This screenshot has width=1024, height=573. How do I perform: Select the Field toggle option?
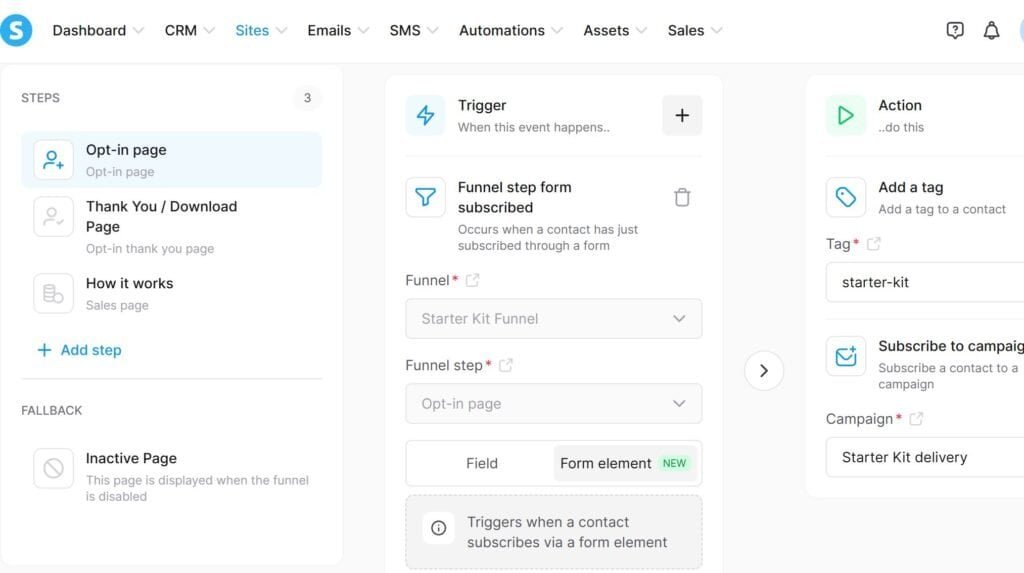pyautogui.click(x=481, y=463)
